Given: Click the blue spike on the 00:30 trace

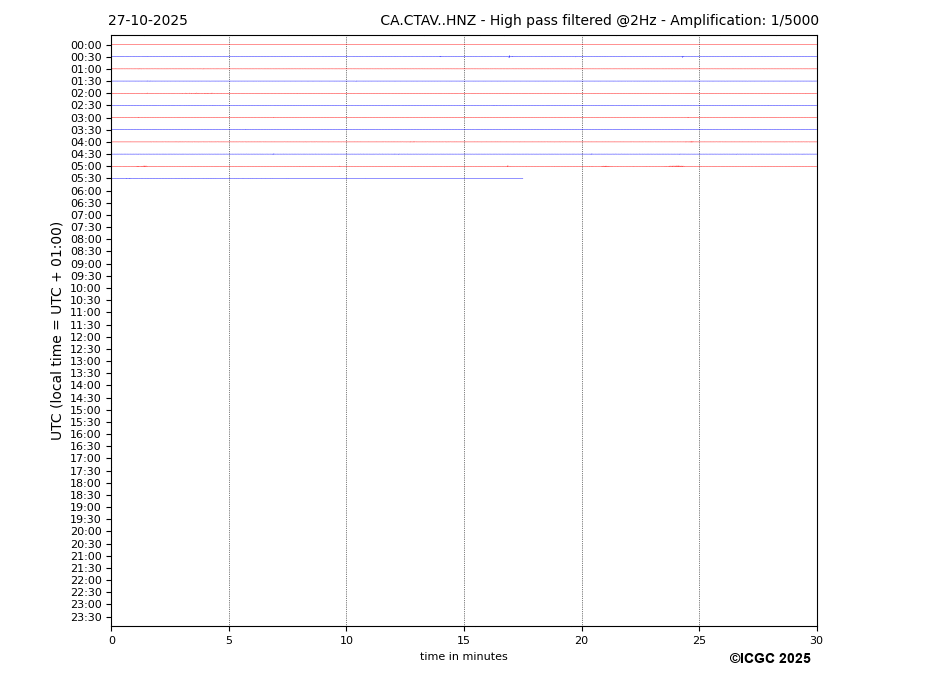Looking at the screenshot, I should pos(508,57).
